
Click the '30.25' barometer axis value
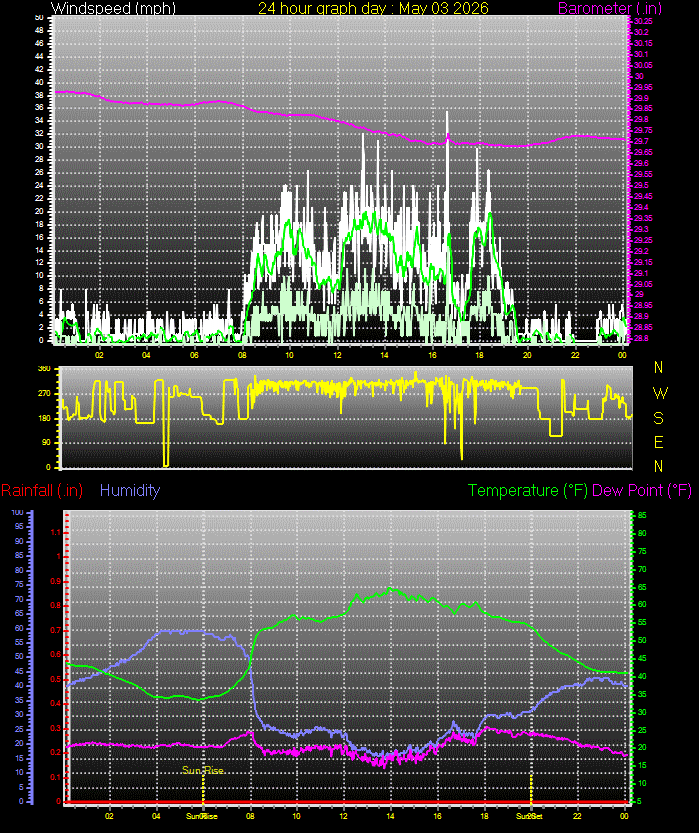(x=643, y=21)
